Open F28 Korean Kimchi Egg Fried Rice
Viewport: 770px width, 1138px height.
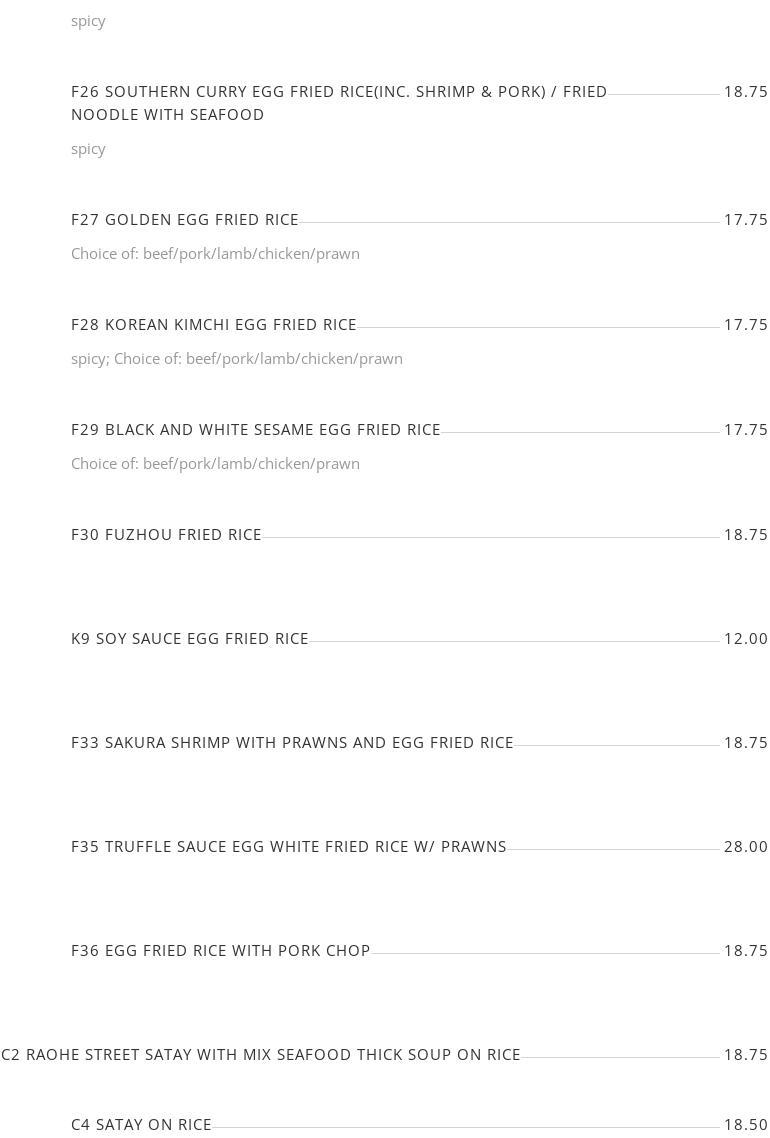pos(213,325)
